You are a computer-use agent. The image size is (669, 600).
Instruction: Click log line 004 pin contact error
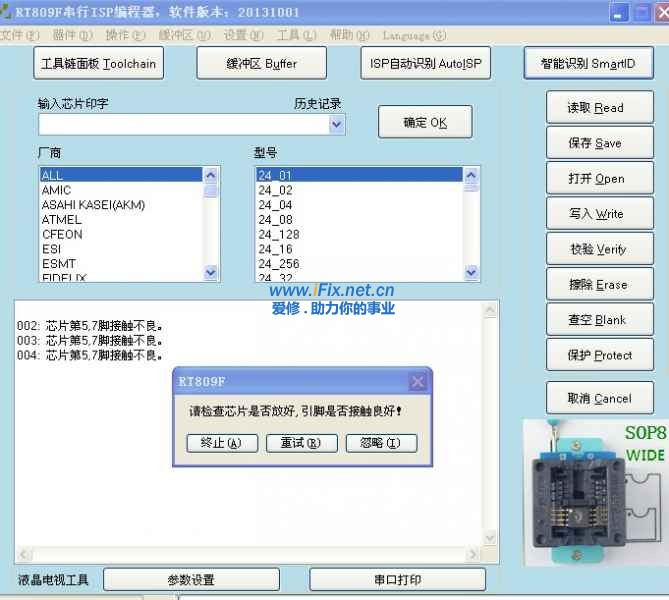click(90, 355)
